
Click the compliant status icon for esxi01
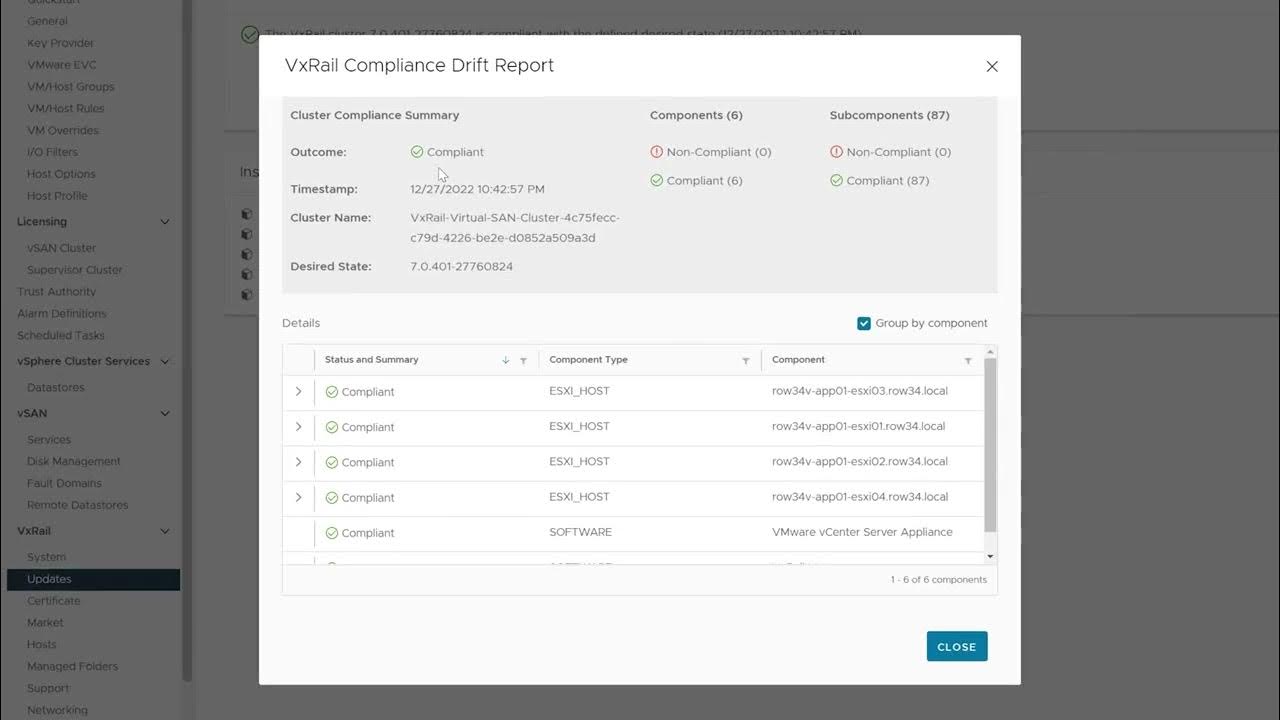(332, 427)
